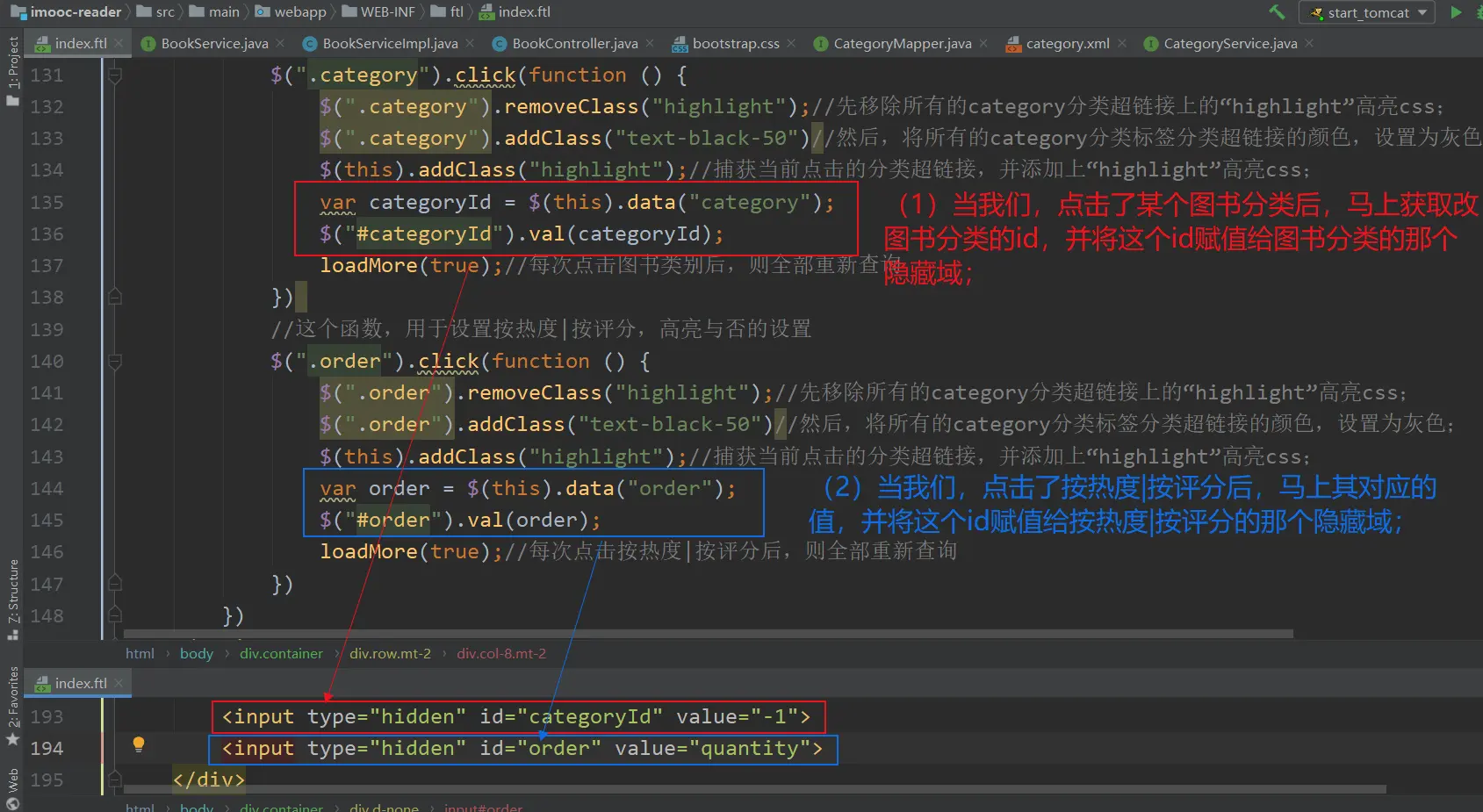The image size is (1483, 812).
Task: Click the green hammer Build Project icon
Action: point(1277,12)
